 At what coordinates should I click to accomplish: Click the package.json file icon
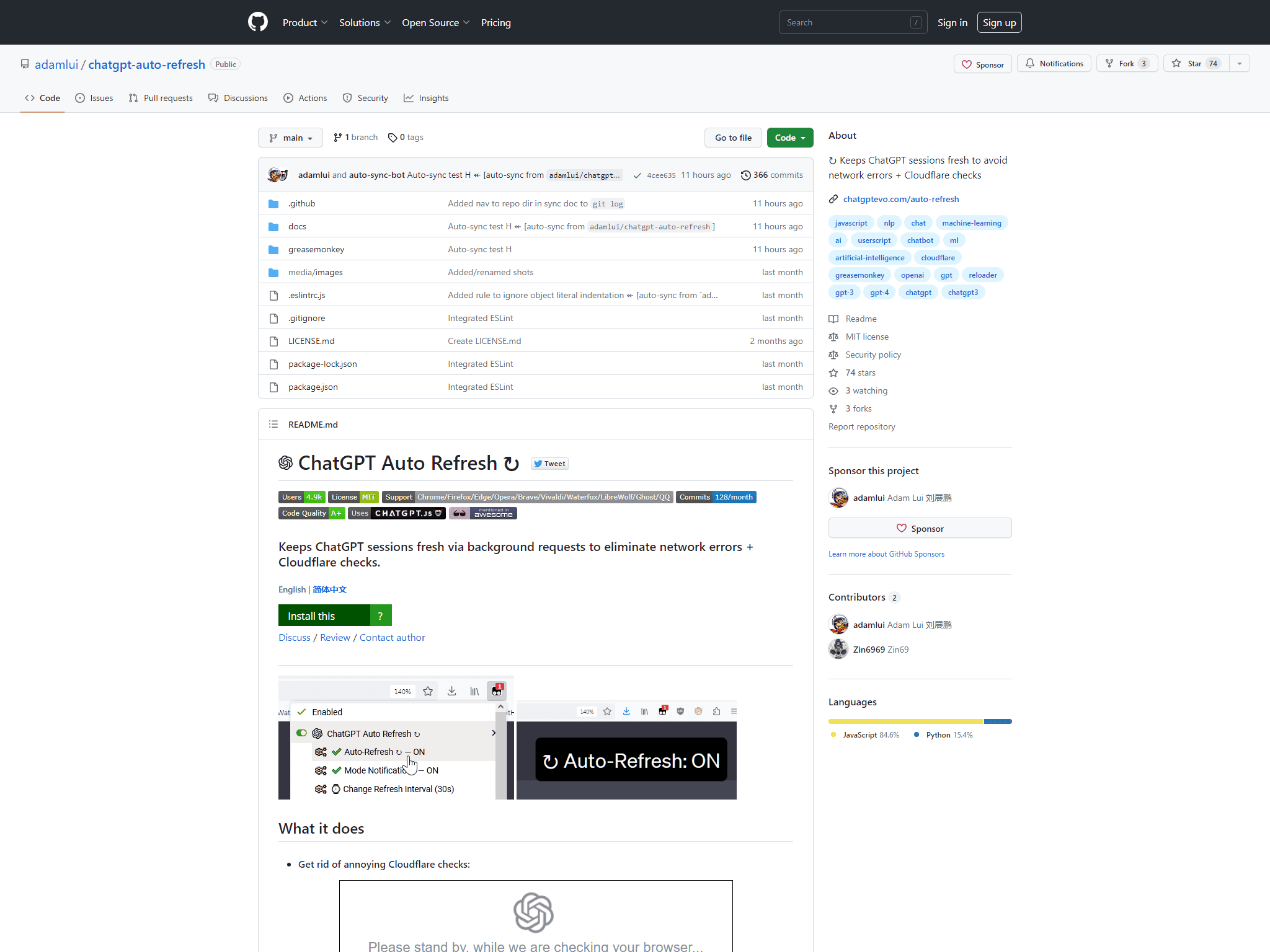[273, 387]
